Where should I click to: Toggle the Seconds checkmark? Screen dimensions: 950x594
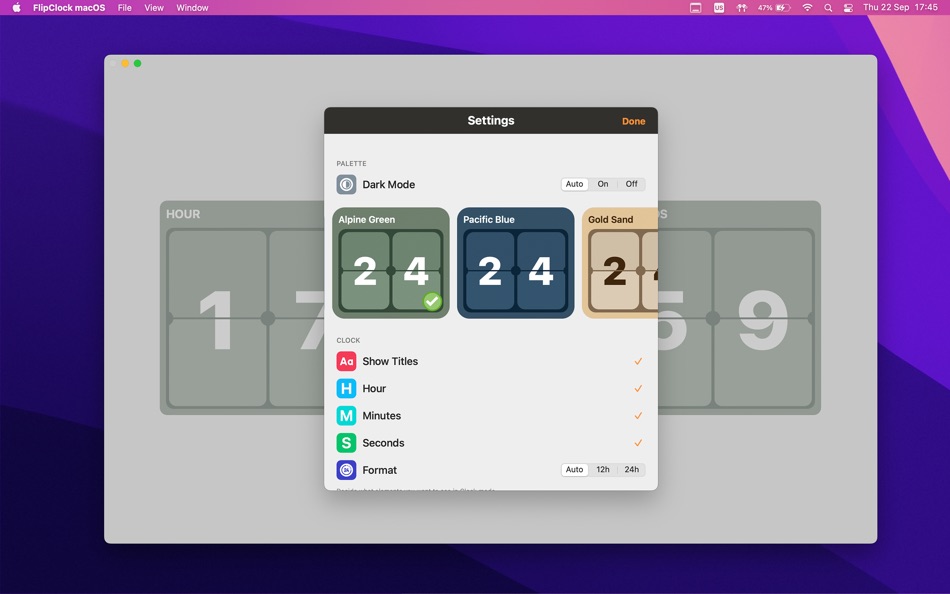[x=638, y=443]
